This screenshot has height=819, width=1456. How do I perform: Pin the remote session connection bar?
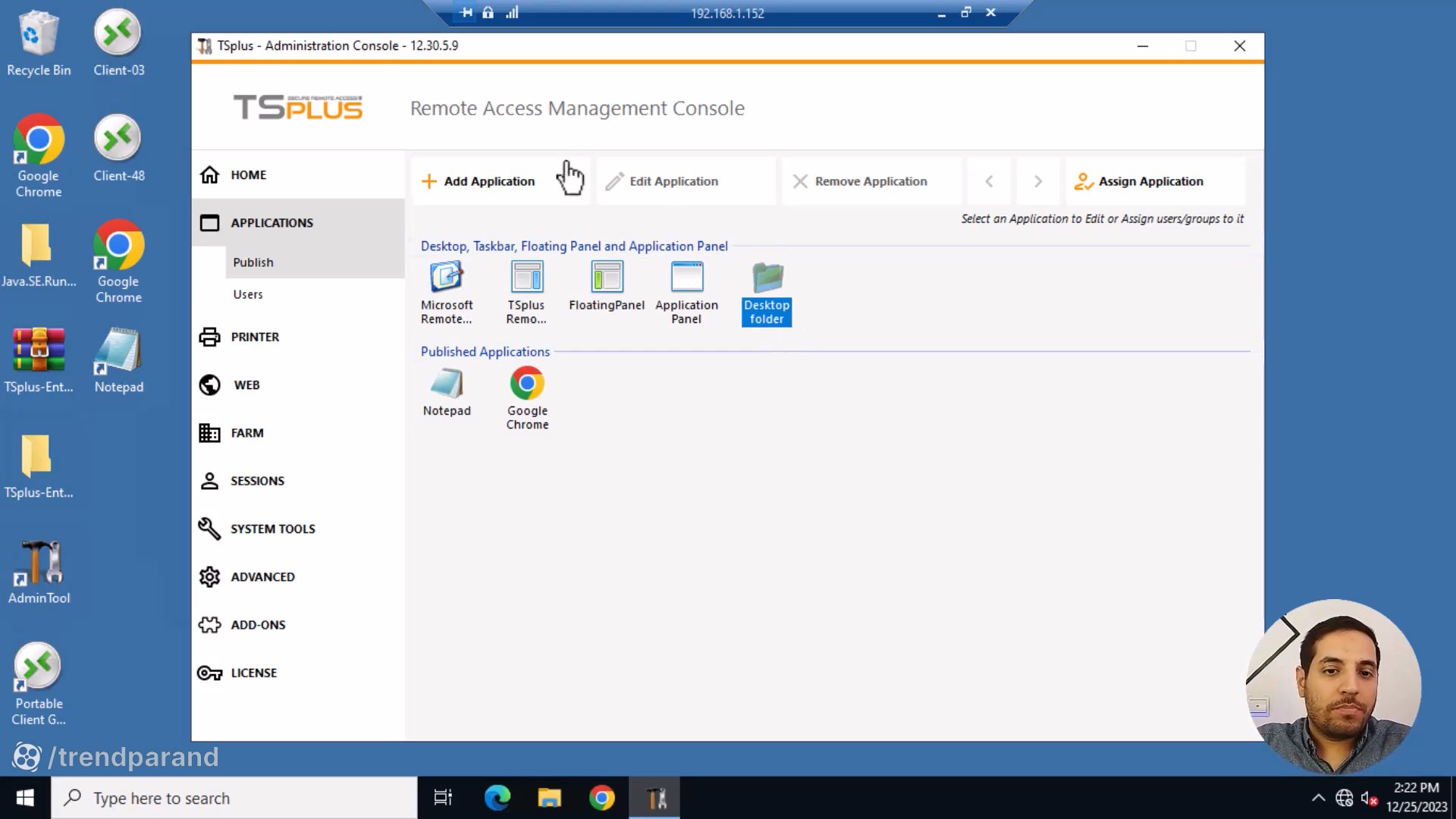pos(466,12)
